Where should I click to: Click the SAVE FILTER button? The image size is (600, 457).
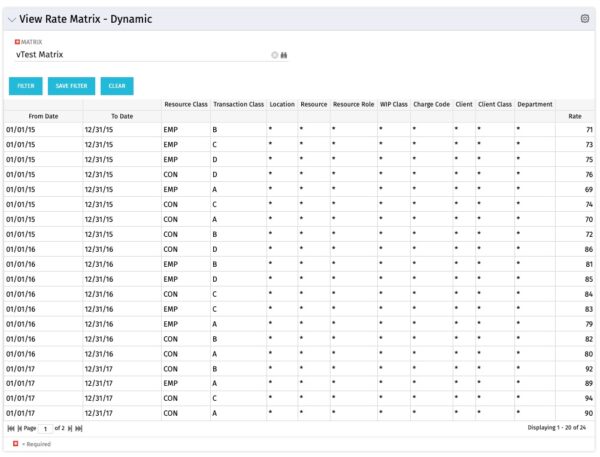point(72,86)
